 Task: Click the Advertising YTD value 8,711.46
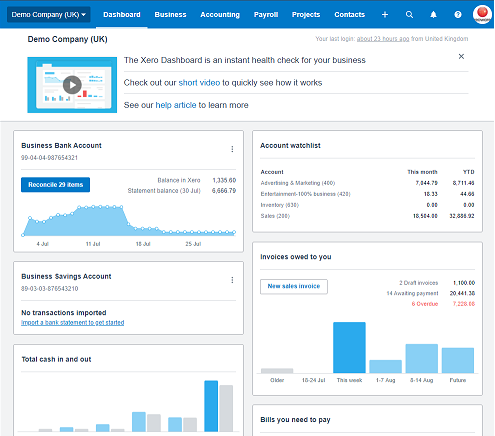click(463, 183)
